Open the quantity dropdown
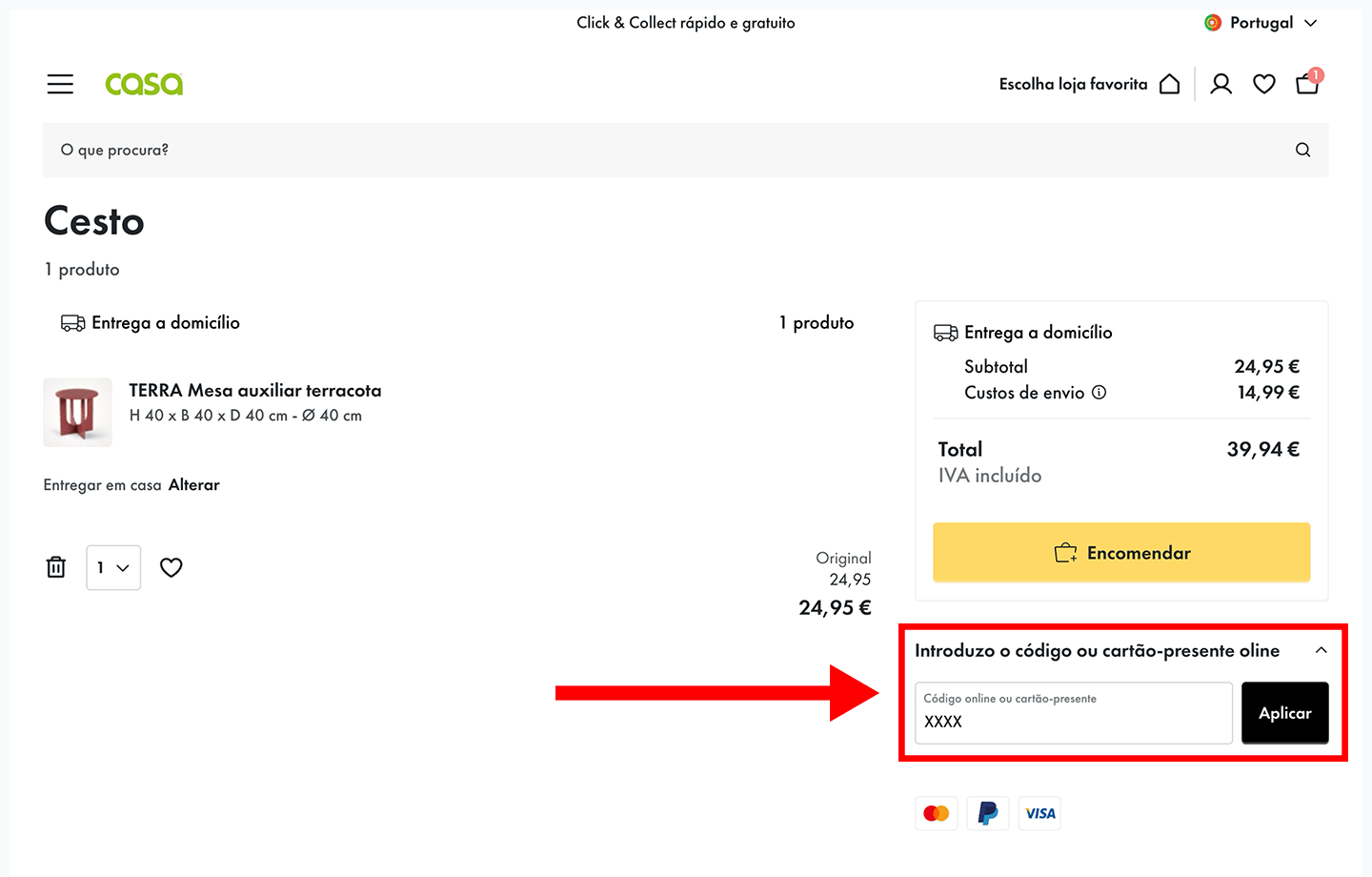 click(113, 567)
